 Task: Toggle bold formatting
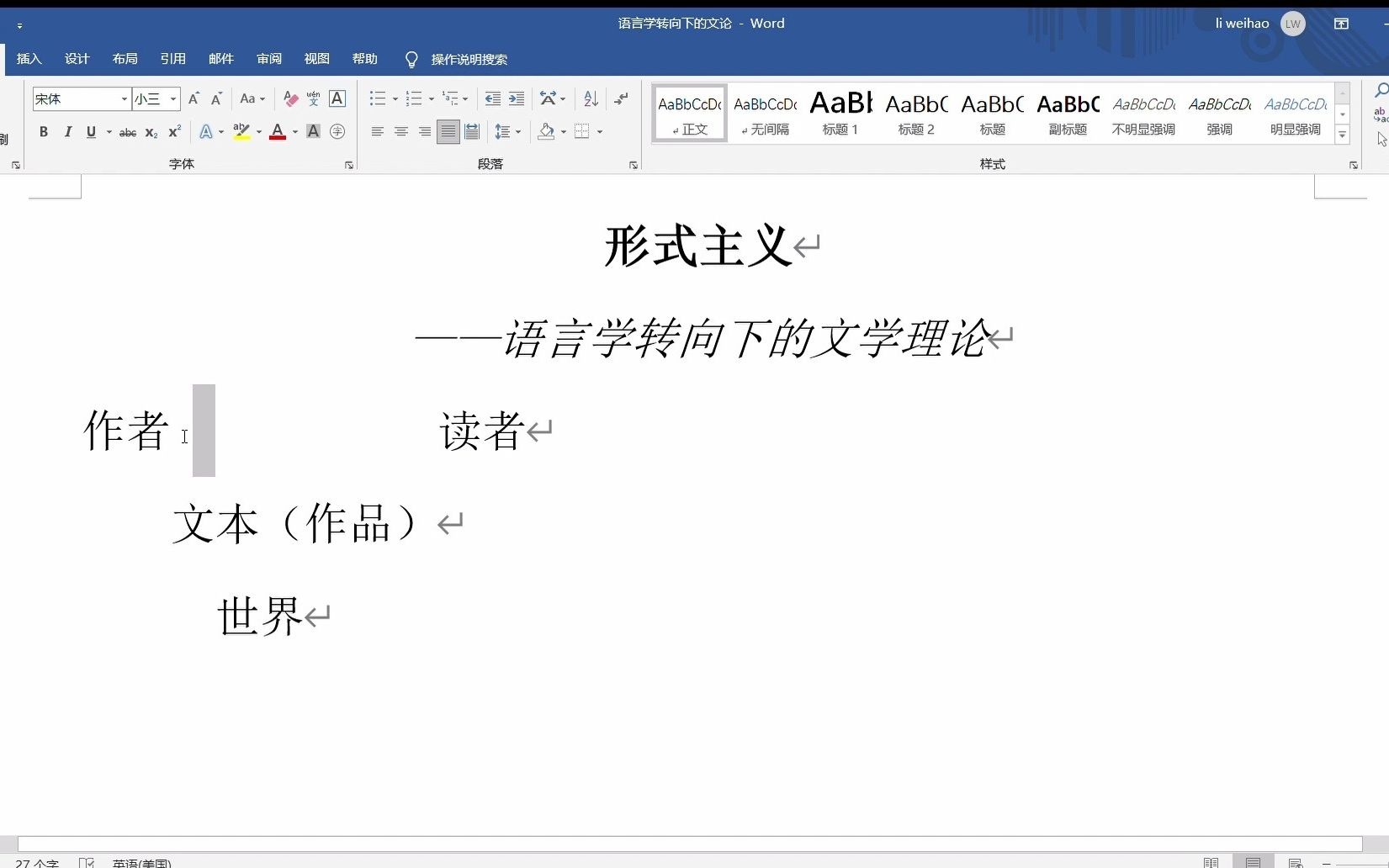pos(44,132)
